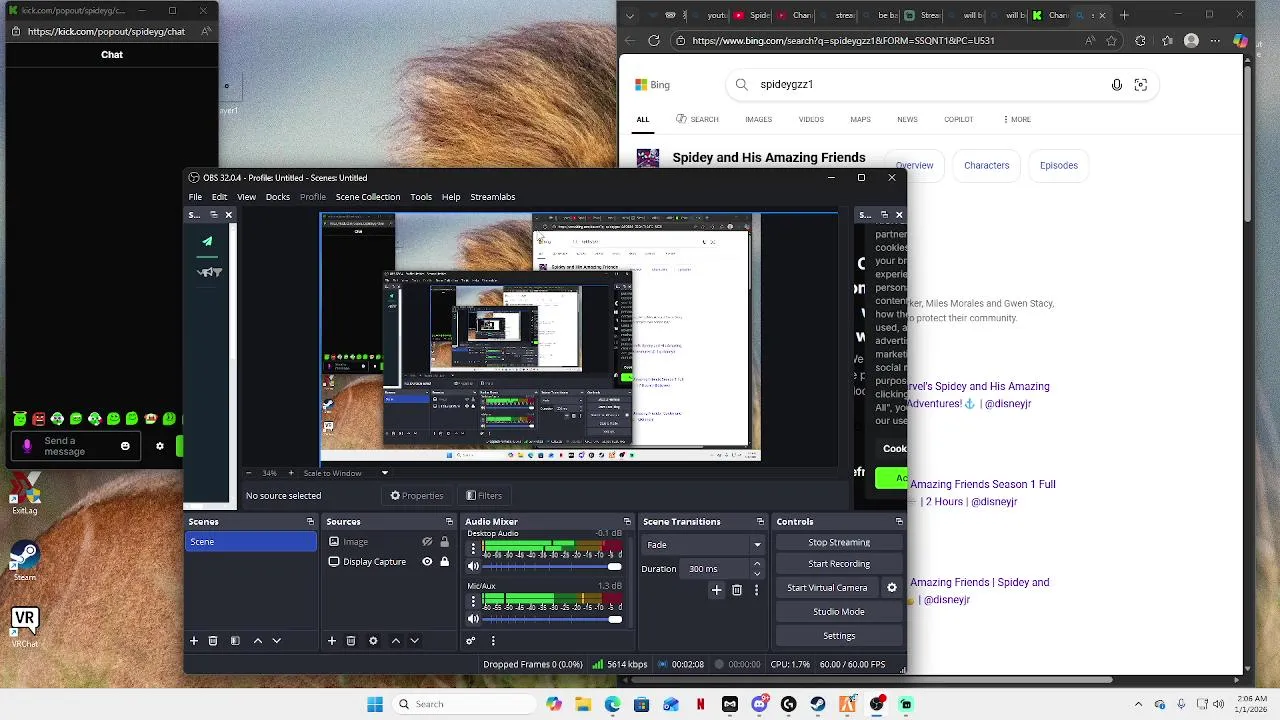1280x720 pixels.
Task: Open scene filters icon in Scenes dock
Action: pyautogui.click(x=235, y=641)
